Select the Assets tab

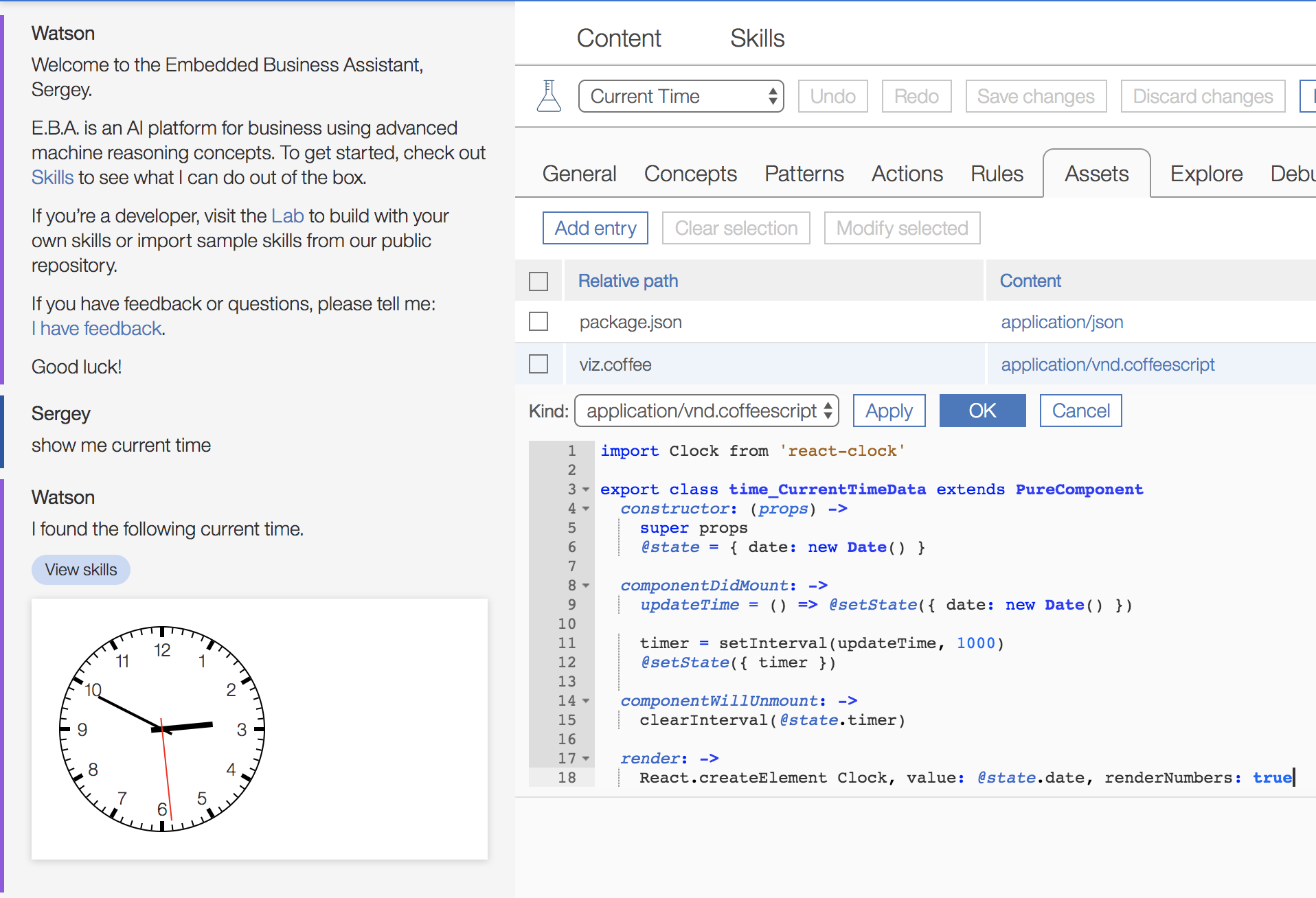1097,174
